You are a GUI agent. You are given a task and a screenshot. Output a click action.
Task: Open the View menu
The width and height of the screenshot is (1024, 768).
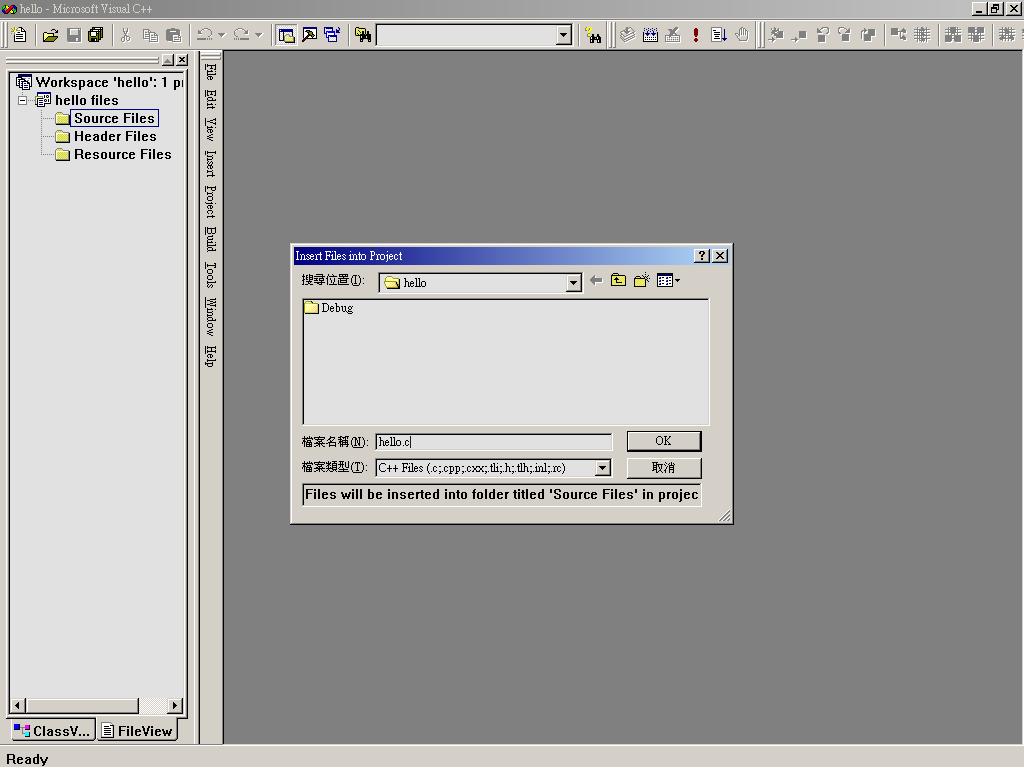[x=210, y=129]
